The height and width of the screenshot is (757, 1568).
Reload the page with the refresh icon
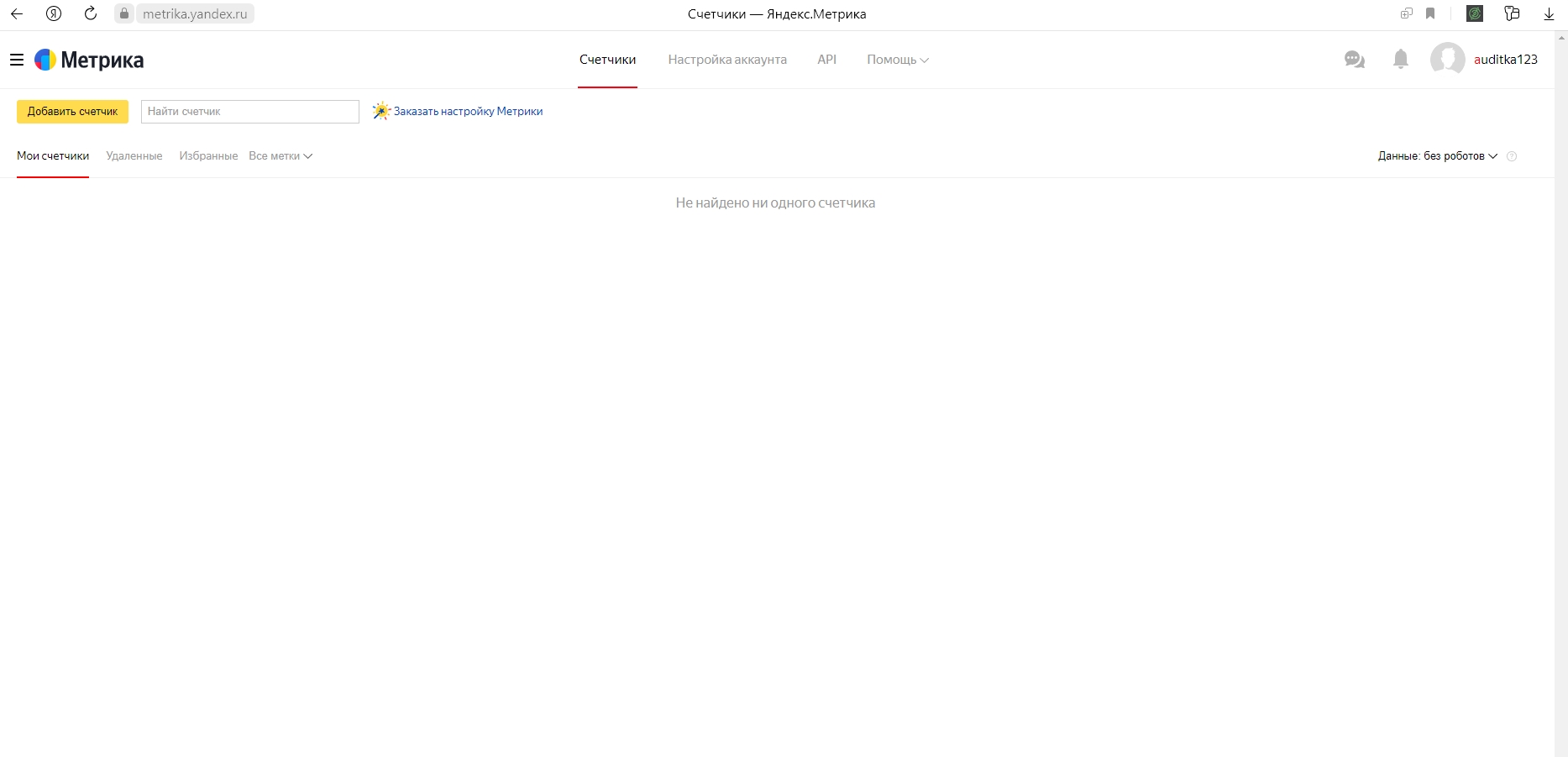[91, 13]
